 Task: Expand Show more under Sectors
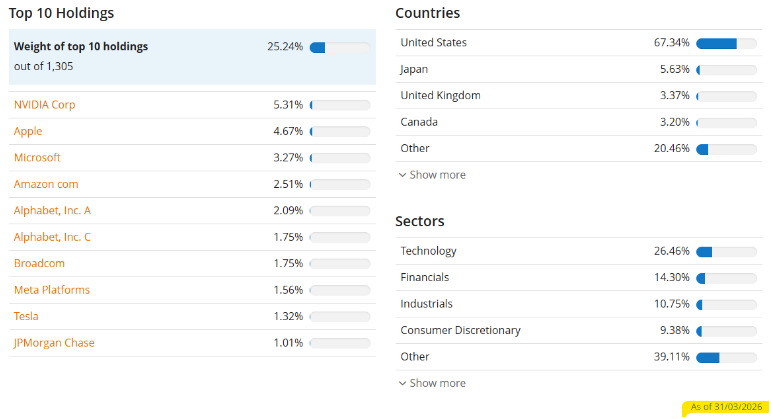click(432, 383)
